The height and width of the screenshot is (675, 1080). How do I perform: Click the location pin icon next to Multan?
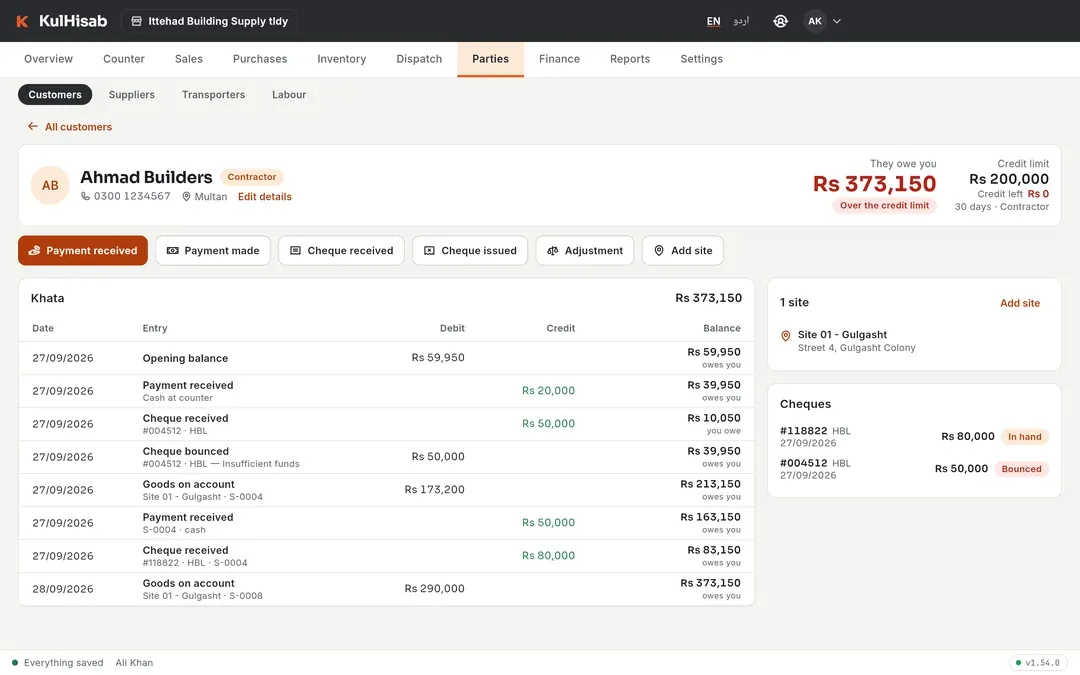pyautogui.click(x=186, y=196)
